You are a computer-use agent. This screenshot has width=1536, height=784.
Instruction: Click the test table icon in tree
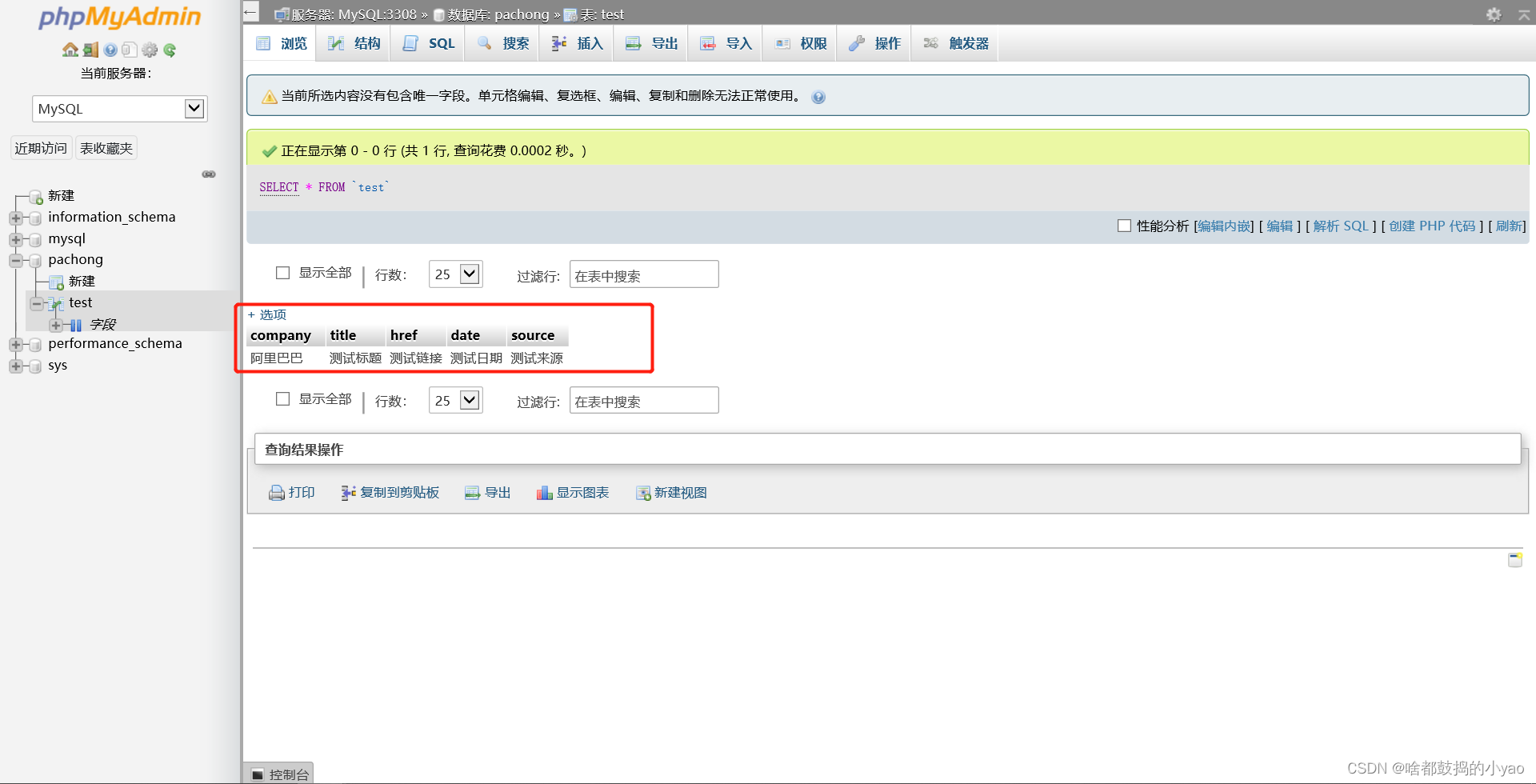57,304
